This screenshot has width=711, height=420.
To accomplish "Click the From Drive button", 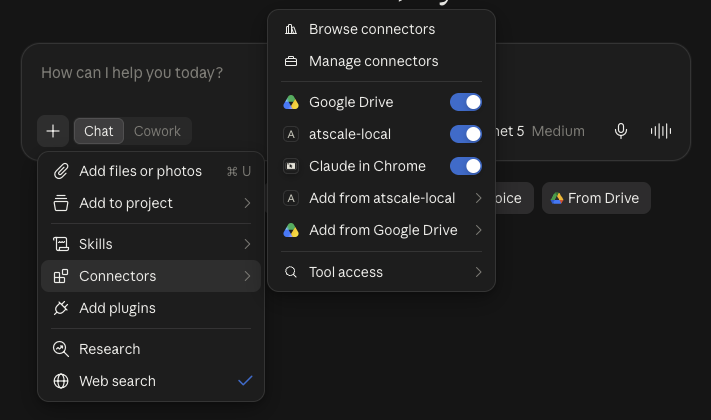I will 596,198.
